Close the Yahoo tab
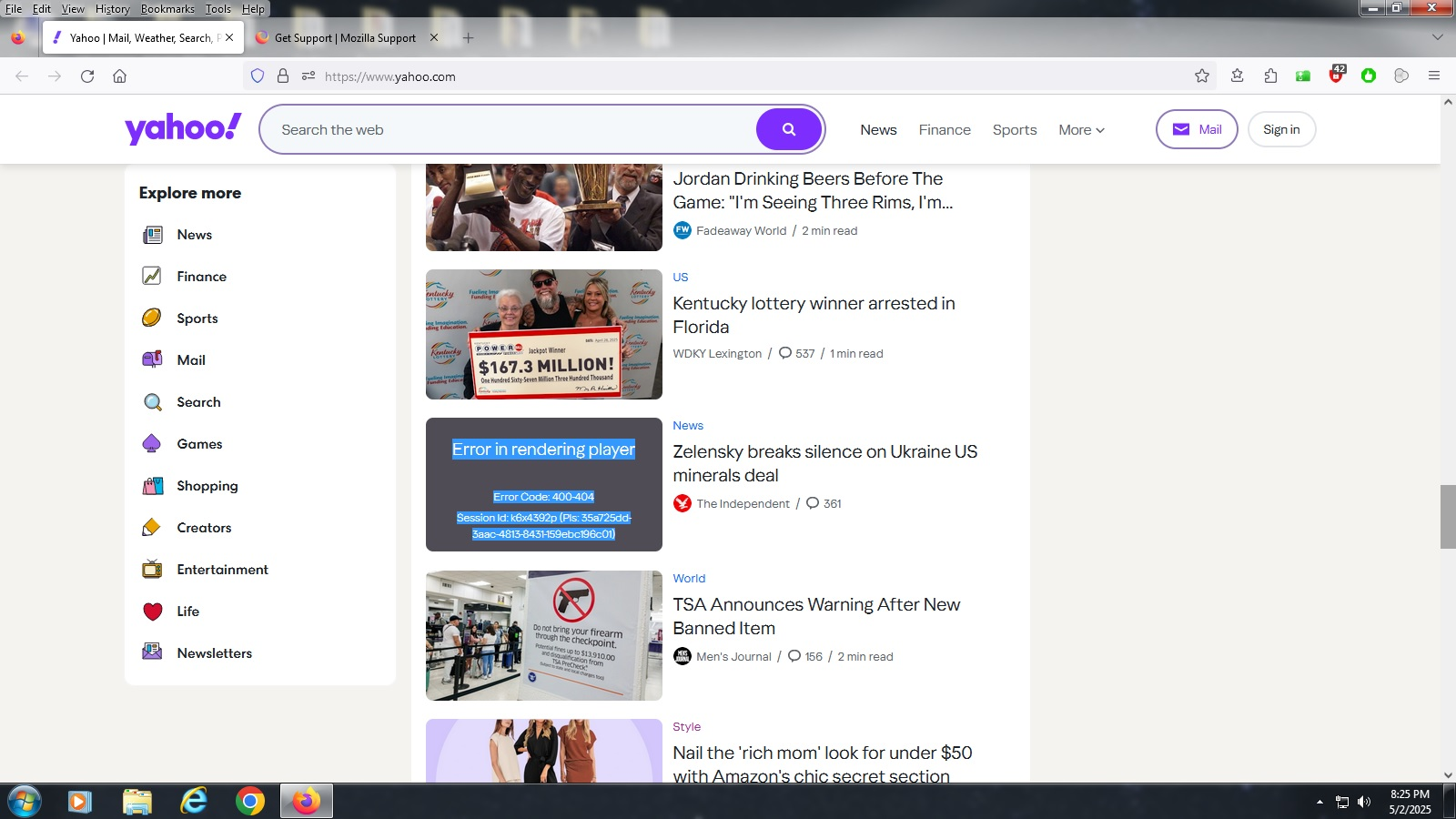 coord(229,37)
